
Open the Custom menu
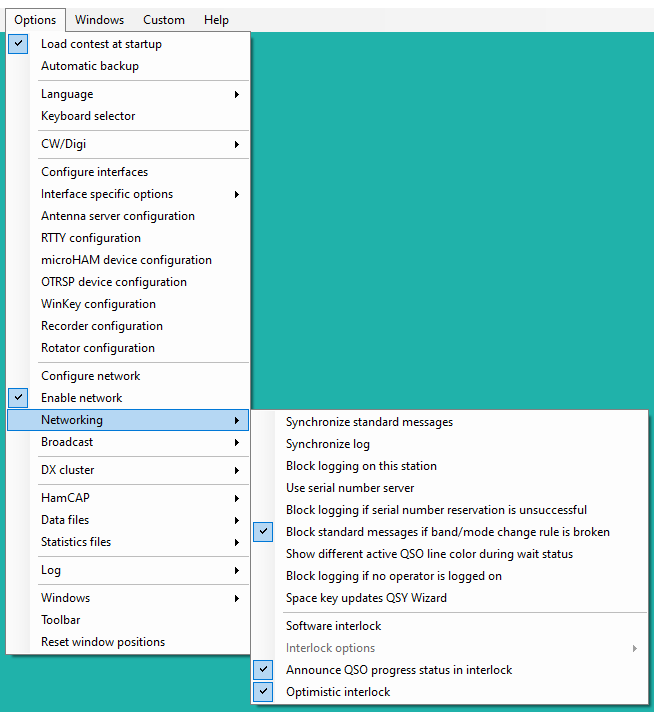(x=164, y=20)
